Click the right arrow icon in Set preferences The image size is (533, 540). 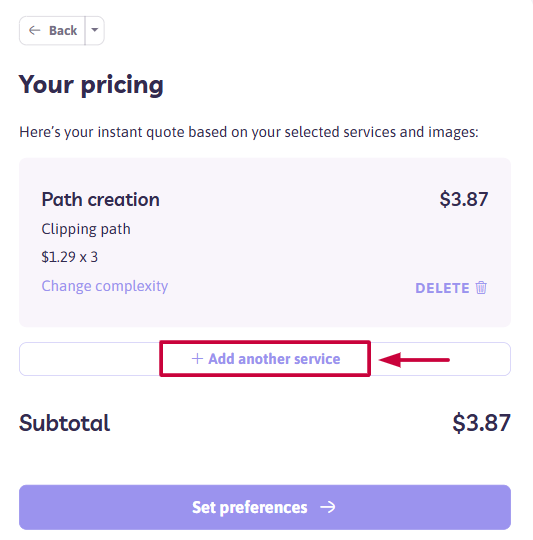(x=327, y=507)
